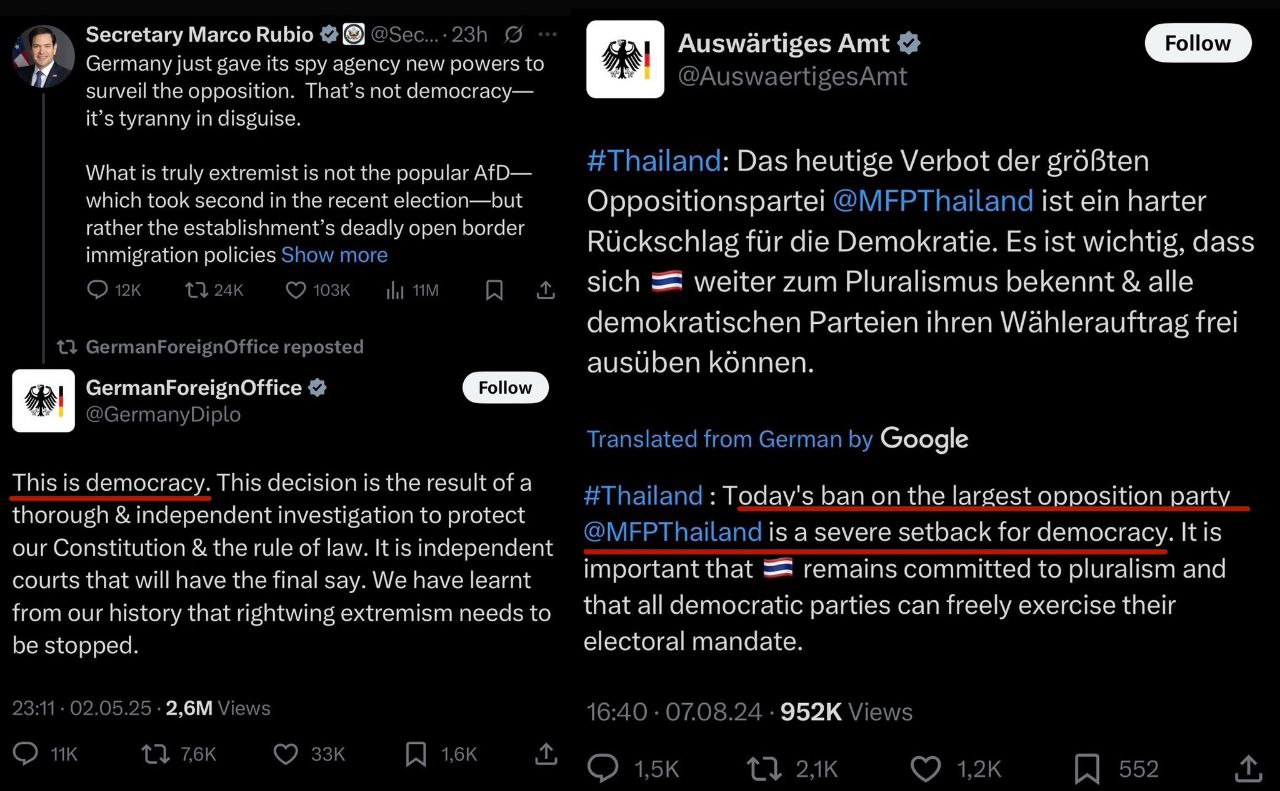The image size is (1280, 791).
Task: Follow the GermanForeignOffice account
Action: pyautogui.click(x=505, y=388)
